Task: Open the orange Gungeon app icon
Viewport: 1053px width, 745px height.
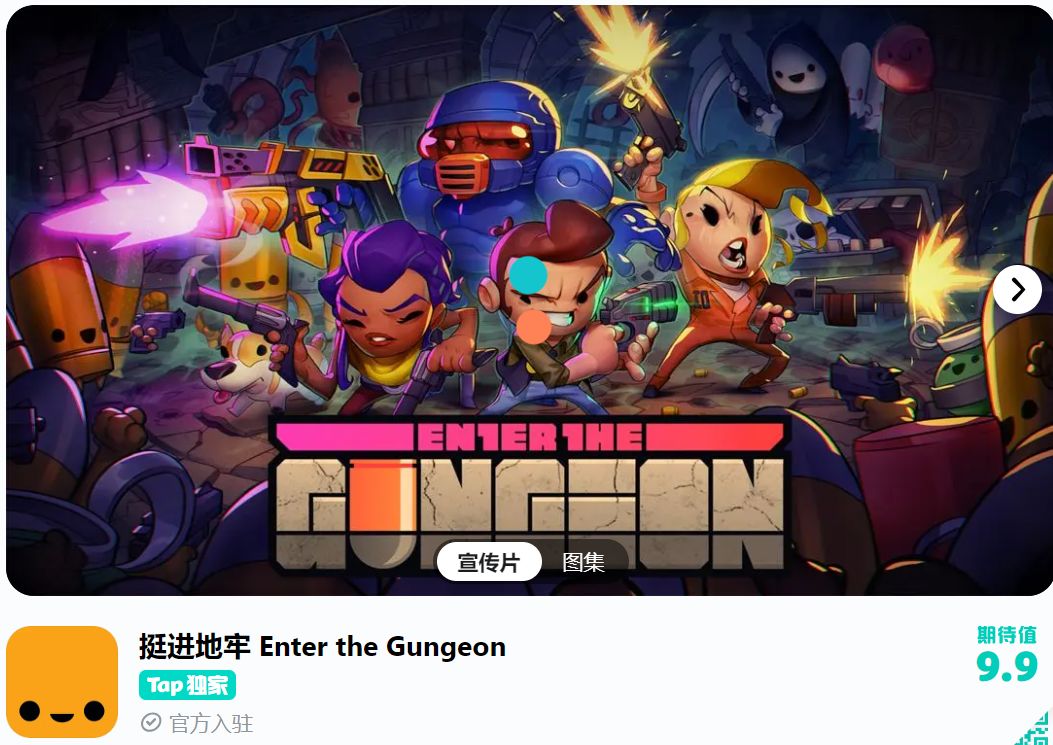Action: pos(62,682)
